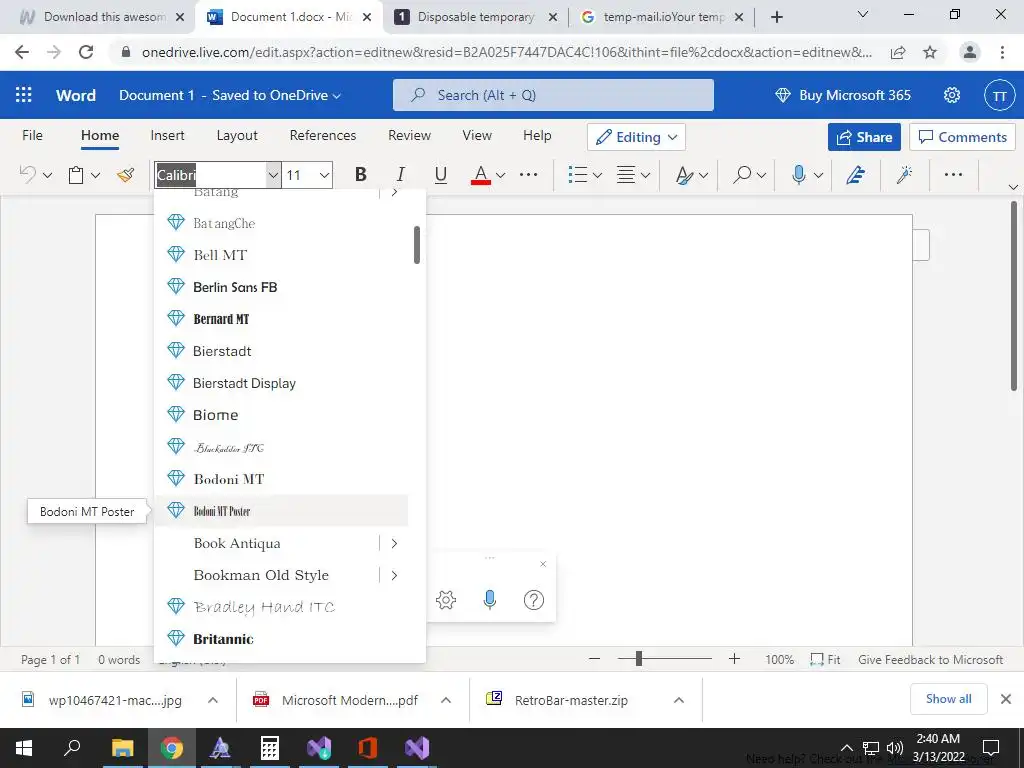Open the Styles icon
Image resolution: width=1024 pixels, height=768 pixels.
(684, 175)
